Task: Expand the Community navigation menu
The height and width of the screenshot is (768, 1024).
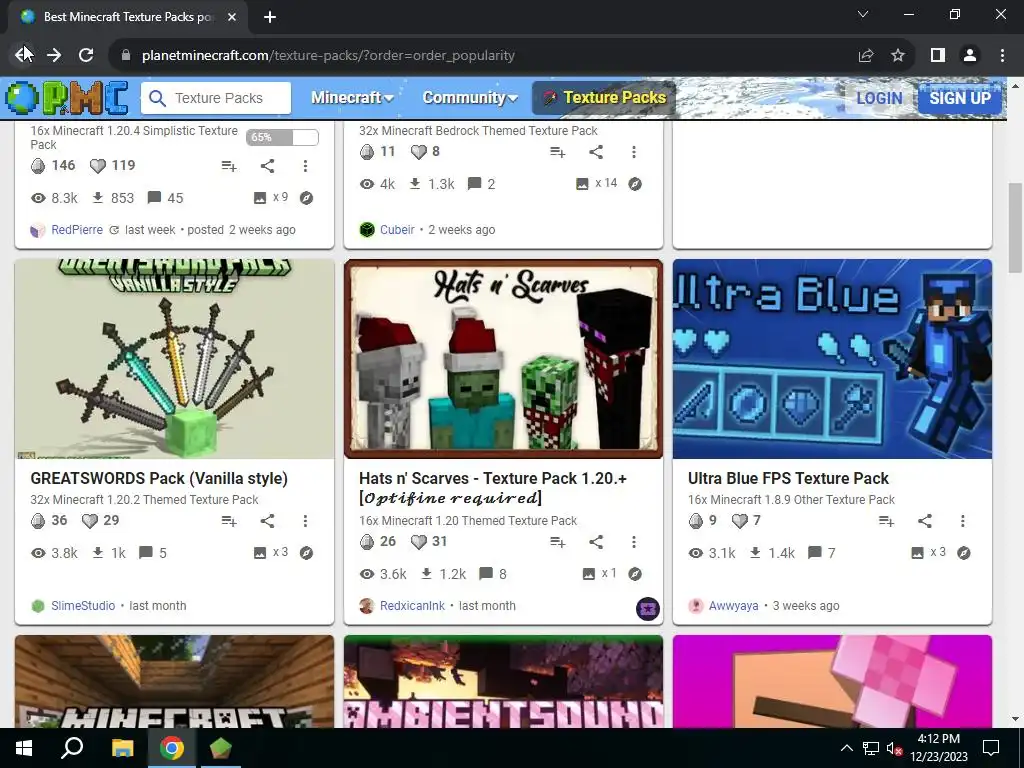Action: click(470, 98)
